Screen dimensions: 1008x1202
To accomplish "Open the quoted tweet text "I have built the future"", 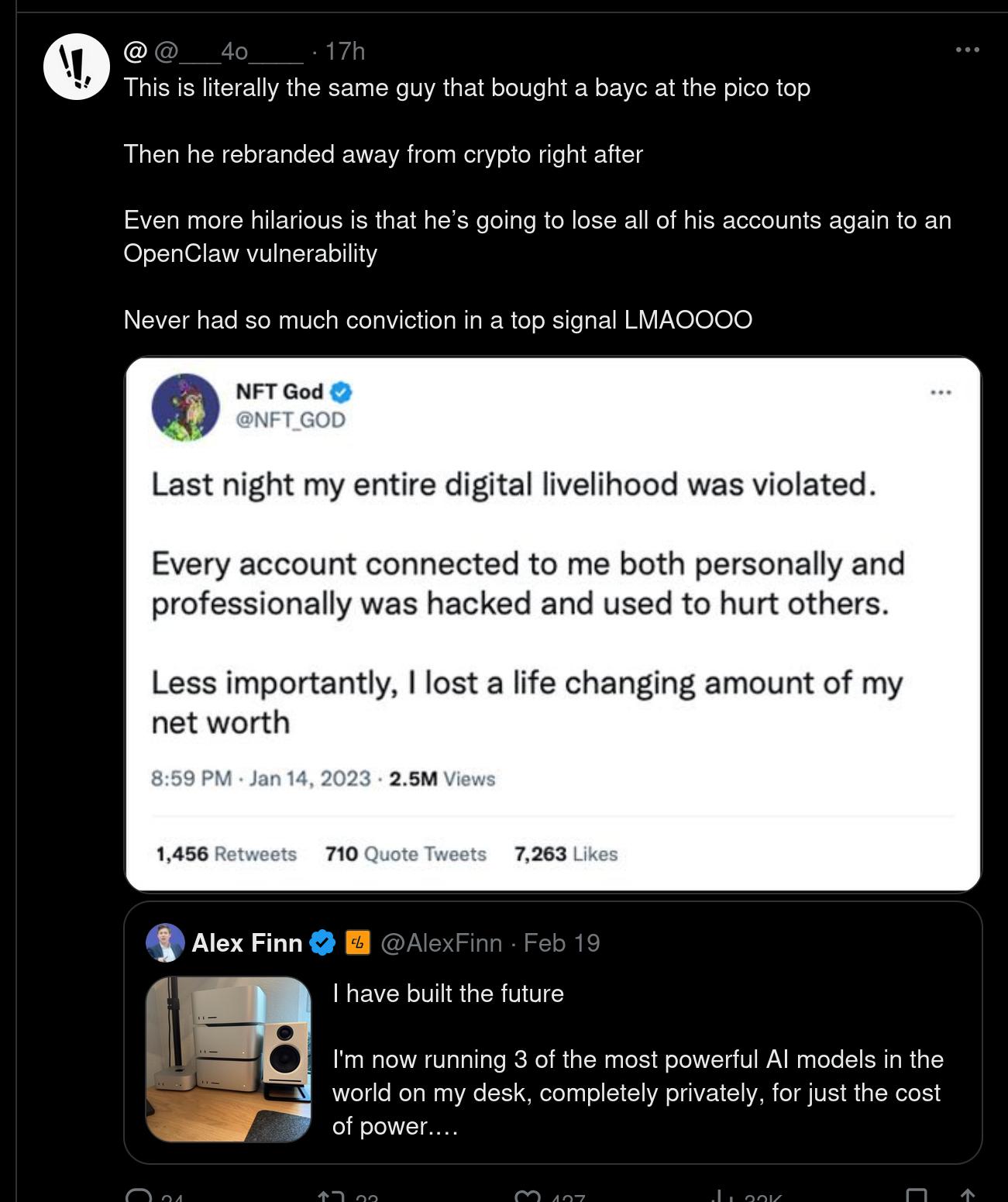I will [x=448, y=994].
